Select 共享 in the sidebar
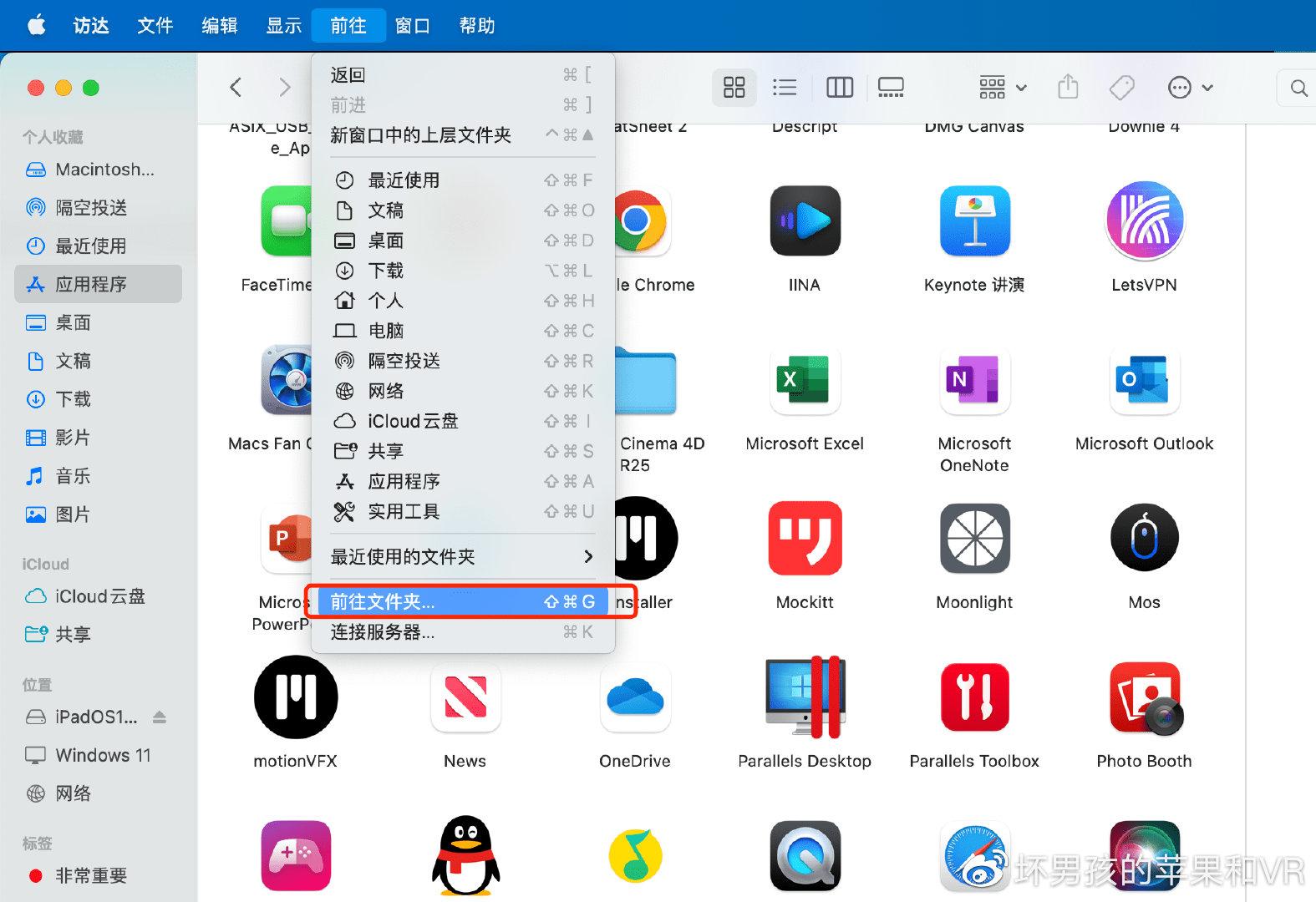This screenshot has width=1316, height=902. [x=99, y=635]
